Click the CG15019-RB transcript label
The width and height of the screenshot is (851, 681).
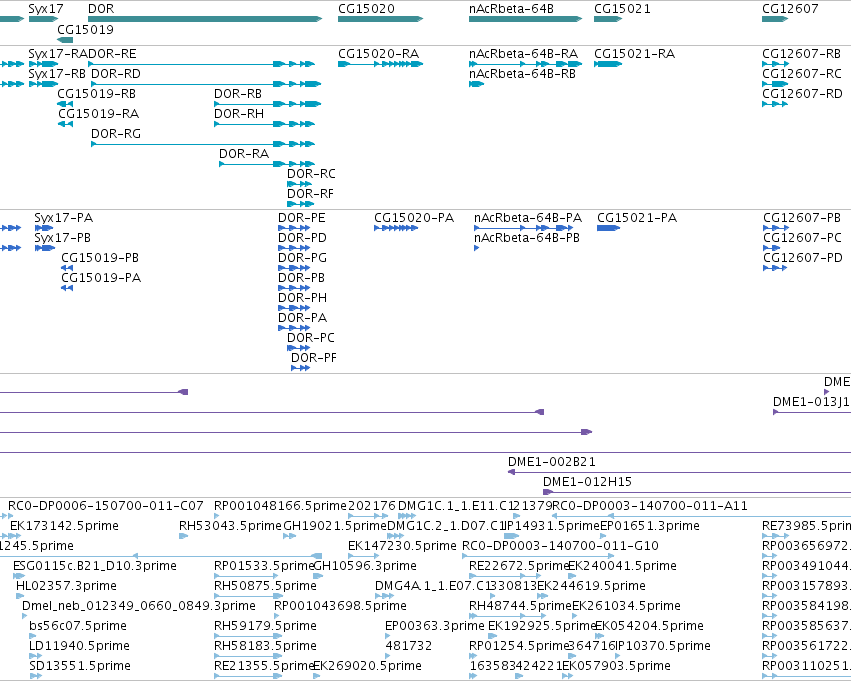pyautogui.click(x=97, y=94)
